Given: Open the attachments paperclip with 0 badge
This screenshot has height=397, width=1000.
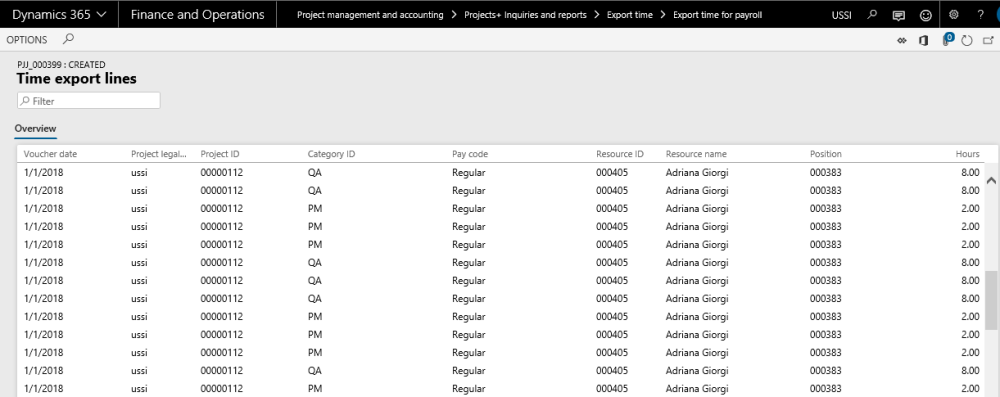Looking at the screenshot, I should [947, 40].
